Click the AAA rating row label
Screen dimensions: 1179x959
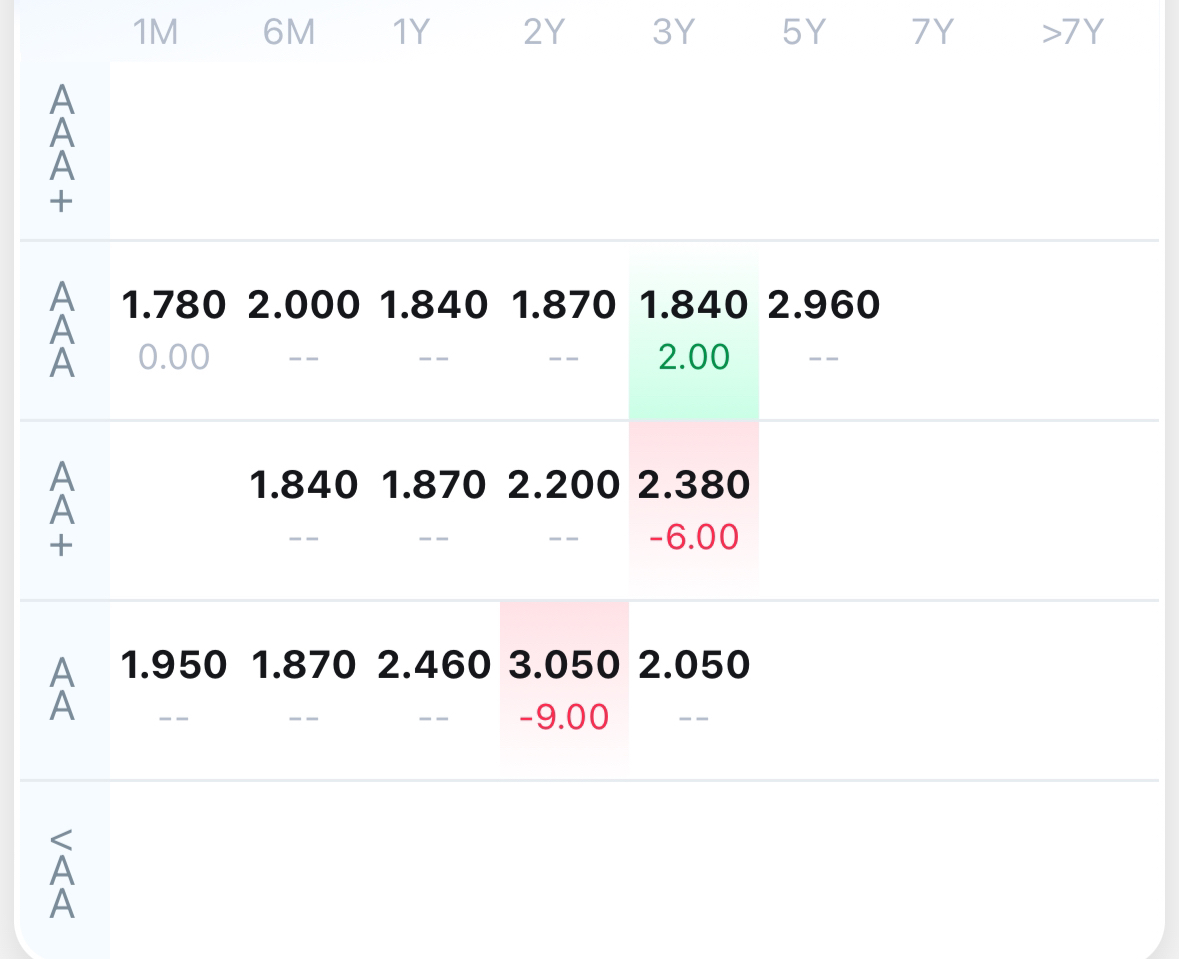coord(63,330)
